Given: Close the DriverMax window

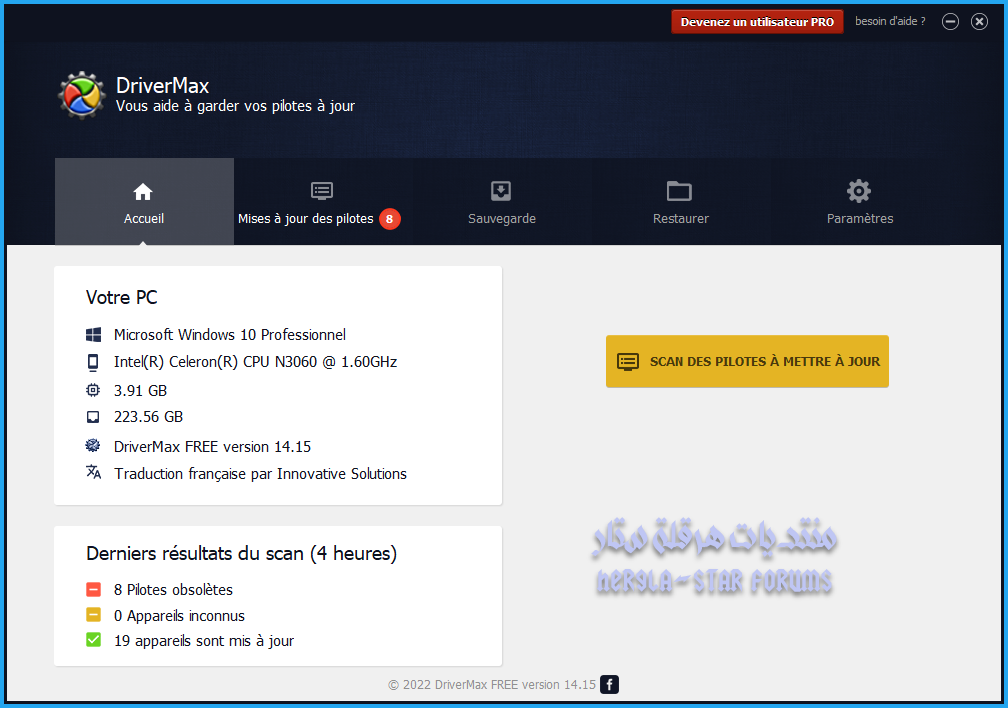Looking at the screenshot, I should pos(979,22).
